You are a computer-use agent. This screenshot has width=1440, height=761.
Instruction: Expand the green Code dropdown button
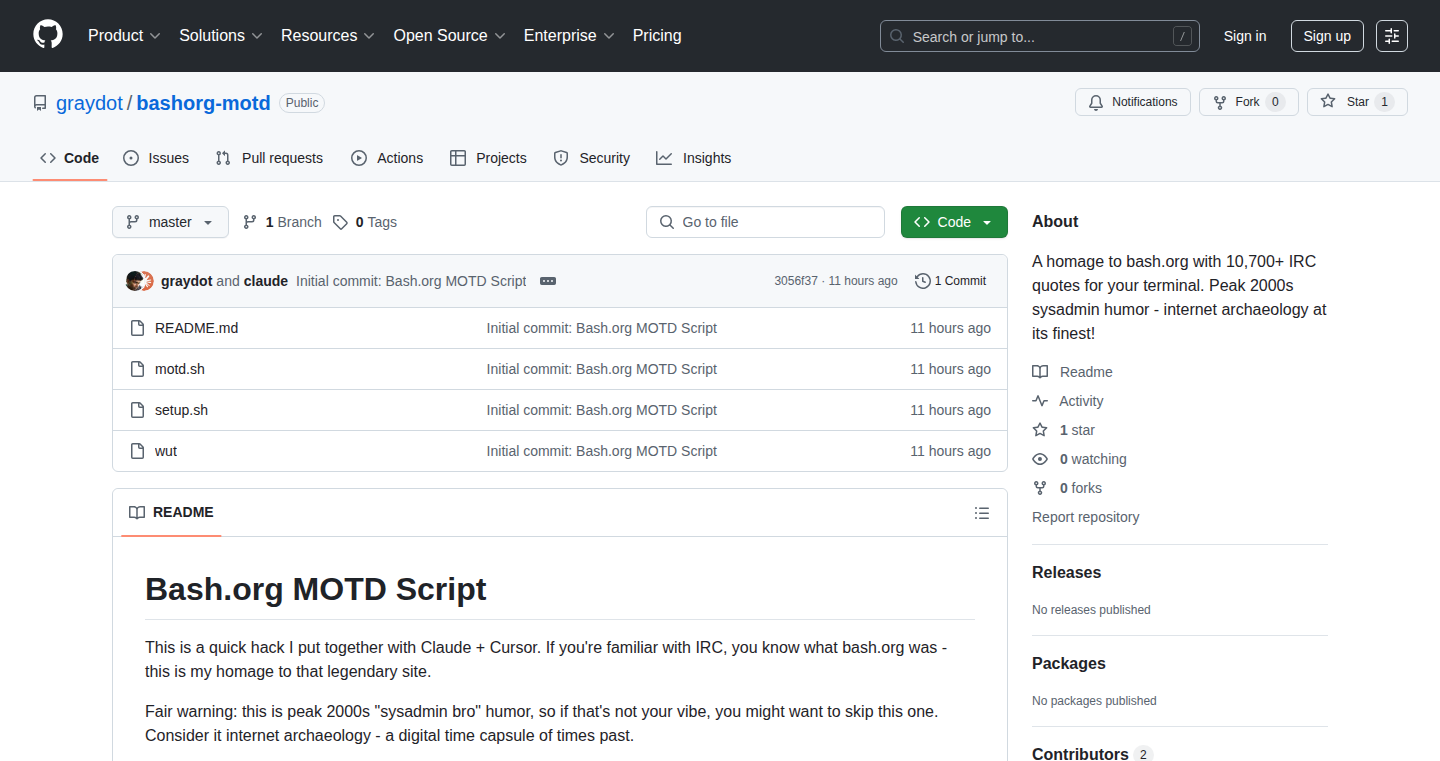[954, 222]
